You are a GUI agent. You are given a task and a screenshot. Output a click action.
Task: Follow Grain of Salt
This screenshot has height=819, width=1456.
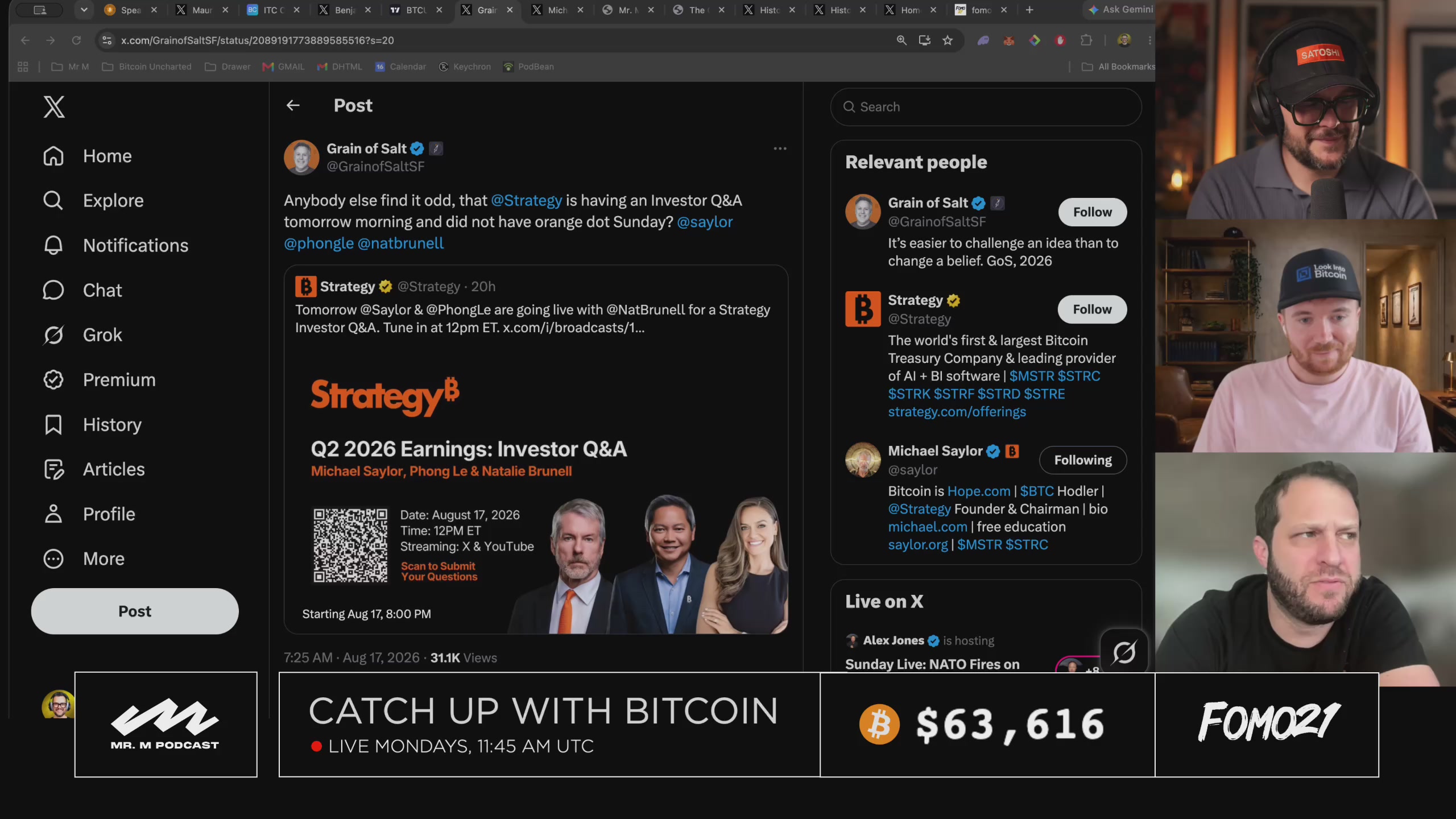pyautogui.click(x=1092, y=212)
